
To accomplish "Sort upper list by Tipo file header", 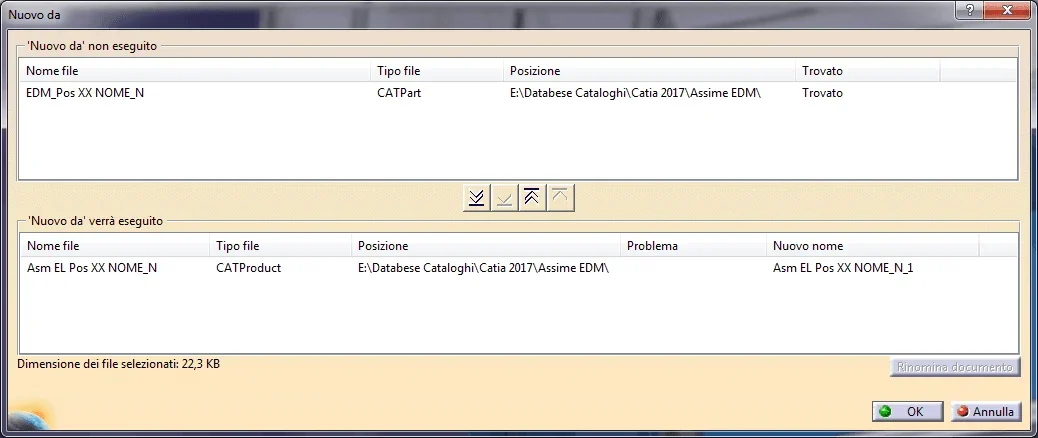I will click(x=436, y=71).
